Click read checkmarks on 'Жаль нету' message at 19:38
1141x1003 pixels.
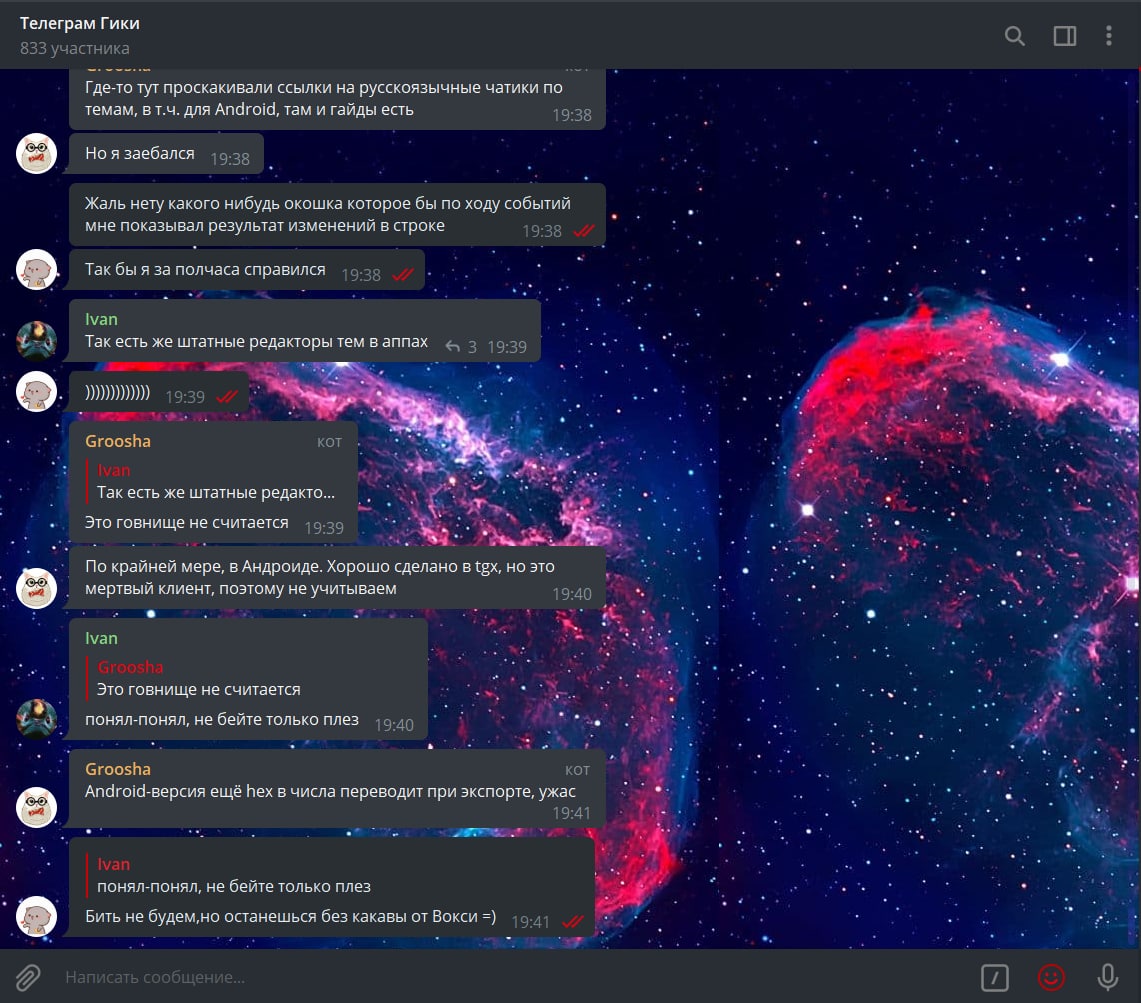[584, 231]
